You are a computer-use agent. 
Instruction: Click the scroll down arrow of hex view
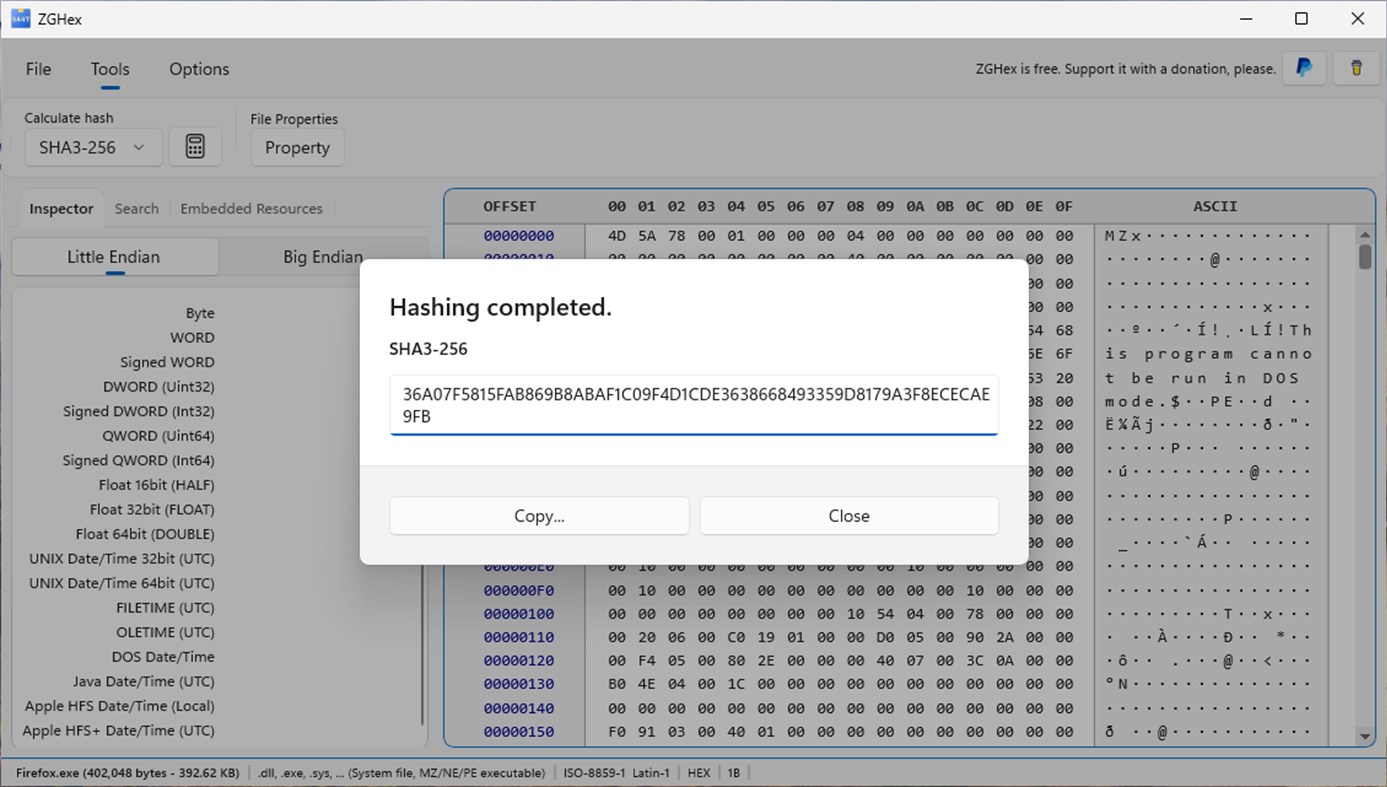[1365, 737]
